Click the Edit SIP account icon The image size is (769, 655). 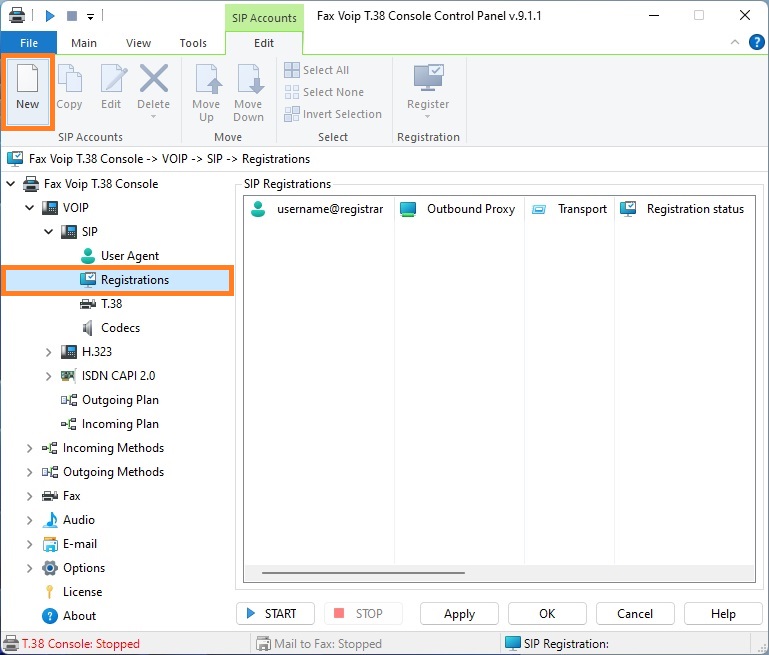pos(113,78)
